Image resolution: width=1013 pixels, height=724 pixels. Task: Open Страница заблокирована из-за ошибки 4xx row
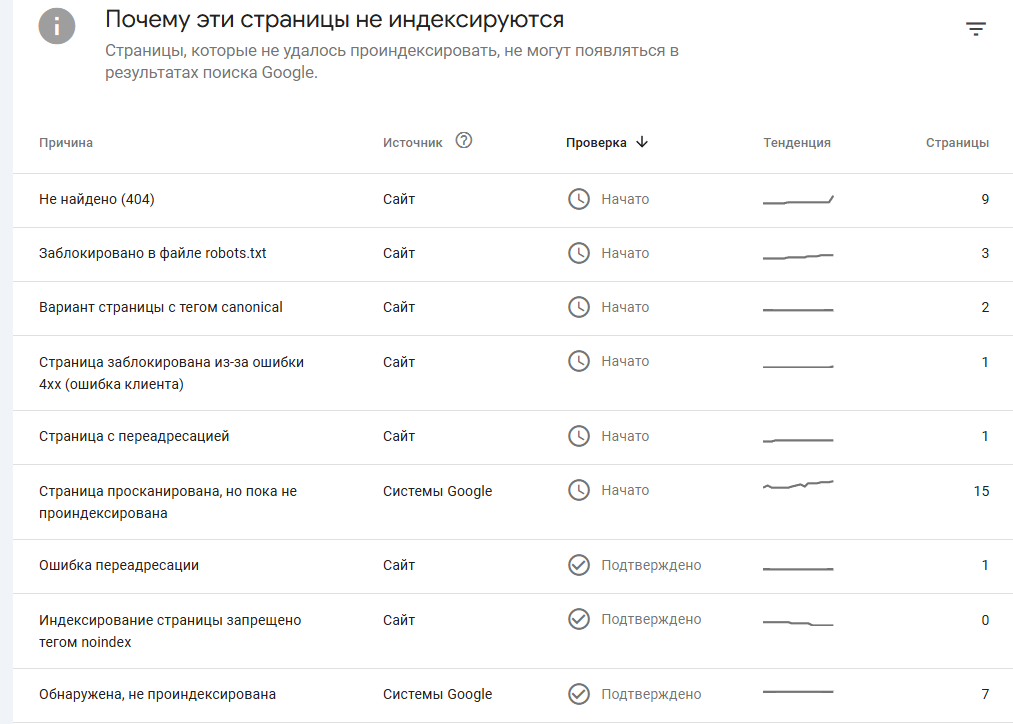[171, 372]
